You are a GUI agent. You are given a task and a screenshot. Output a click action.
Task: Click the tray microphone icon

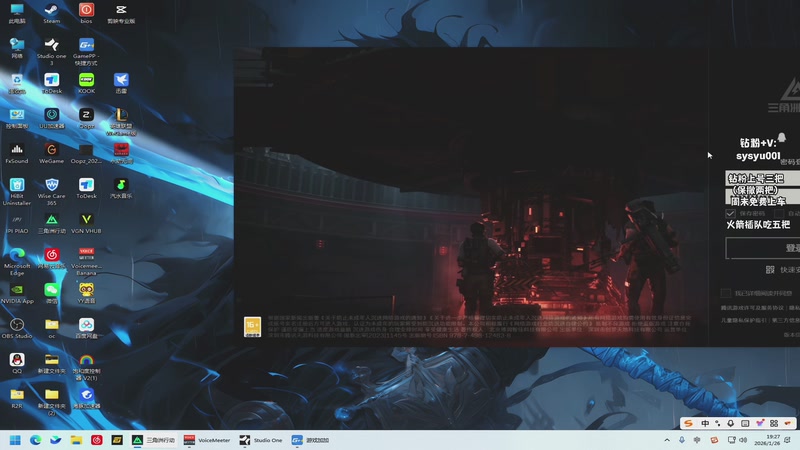pos(682,440)
